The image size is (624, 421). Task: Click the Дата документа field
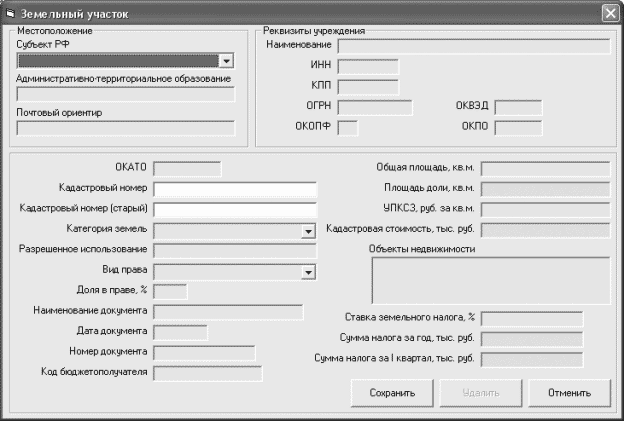click(180, 332)
